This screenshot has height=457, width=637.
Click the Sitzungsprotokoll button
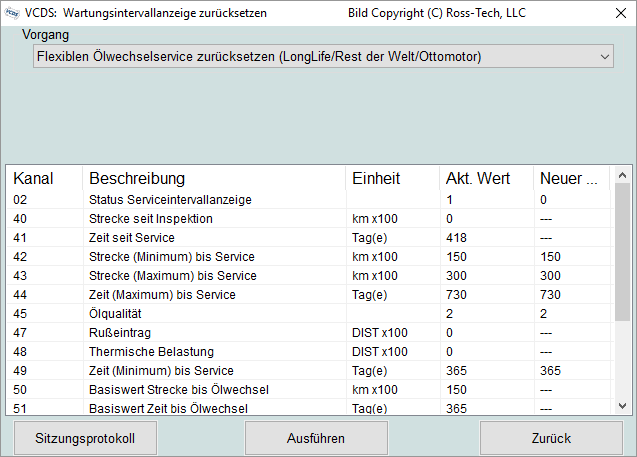tap(85, 438)
